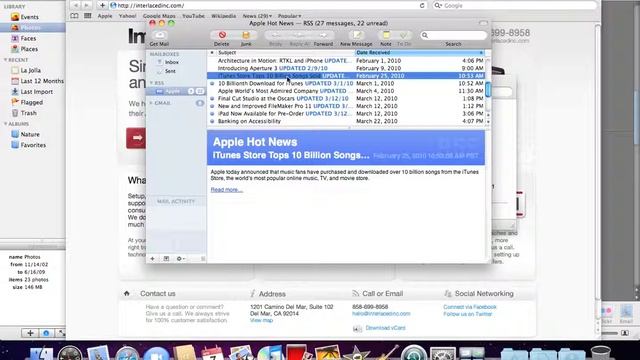Screen dimensions: 640x360
Task: Select 'Final Cut Studio at the Oscars' message
Action: click(346, 98)
